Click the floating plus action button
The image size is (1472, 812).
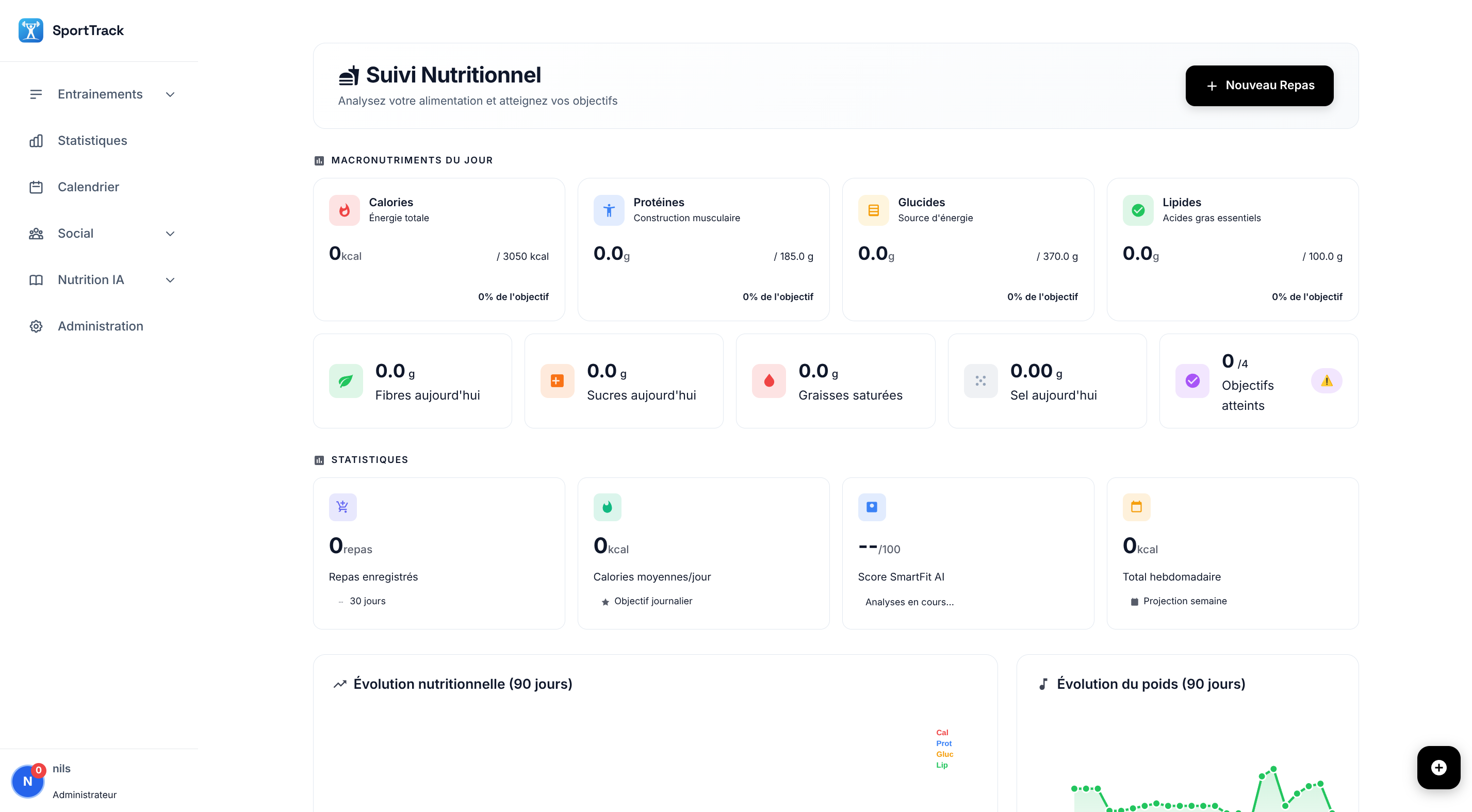[x=1438, y=767]
